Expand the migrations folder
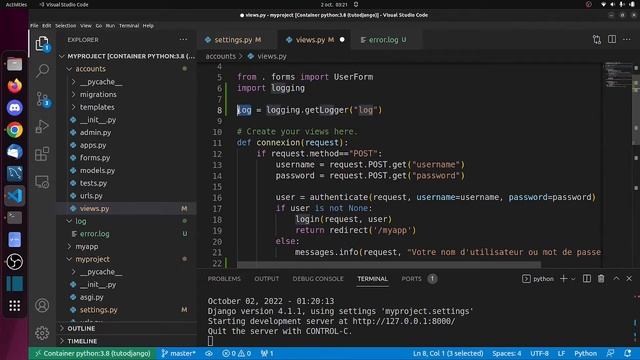This screenshot has width=640, height=360. click(73, 94)
